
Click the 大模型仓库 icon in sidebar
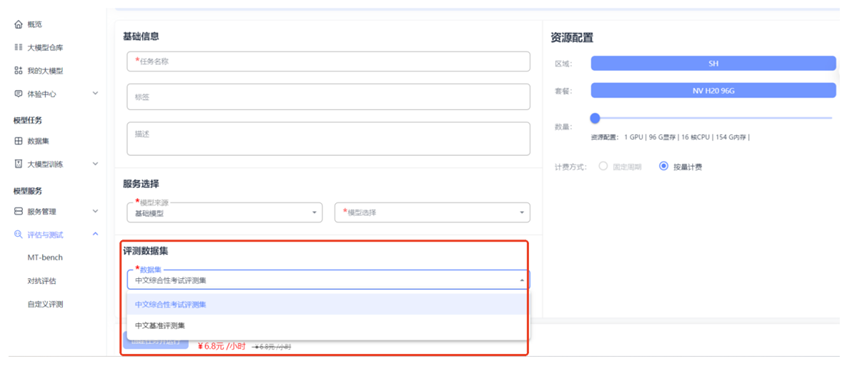(18, 48)
